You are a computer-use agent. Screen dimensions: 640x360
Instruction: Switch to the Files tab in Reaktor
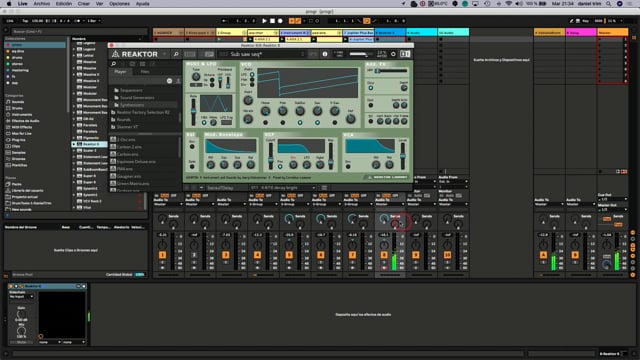pos(144,72)
